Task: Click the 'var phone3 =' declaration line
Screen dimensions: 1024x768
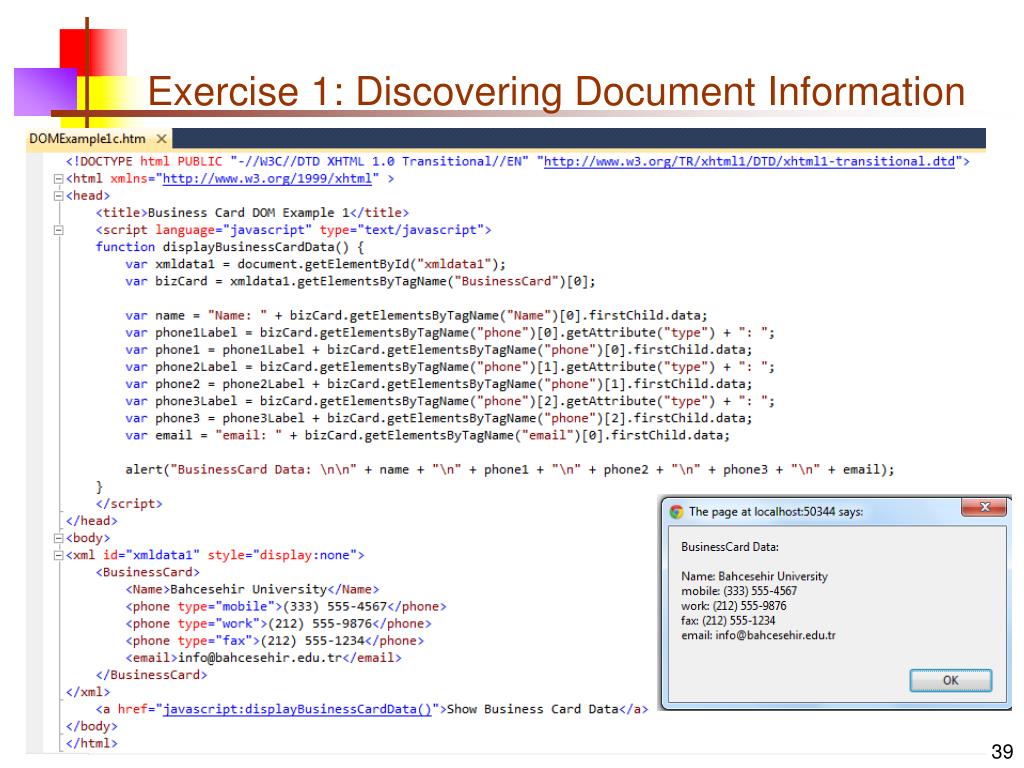Action: (439, 418)
